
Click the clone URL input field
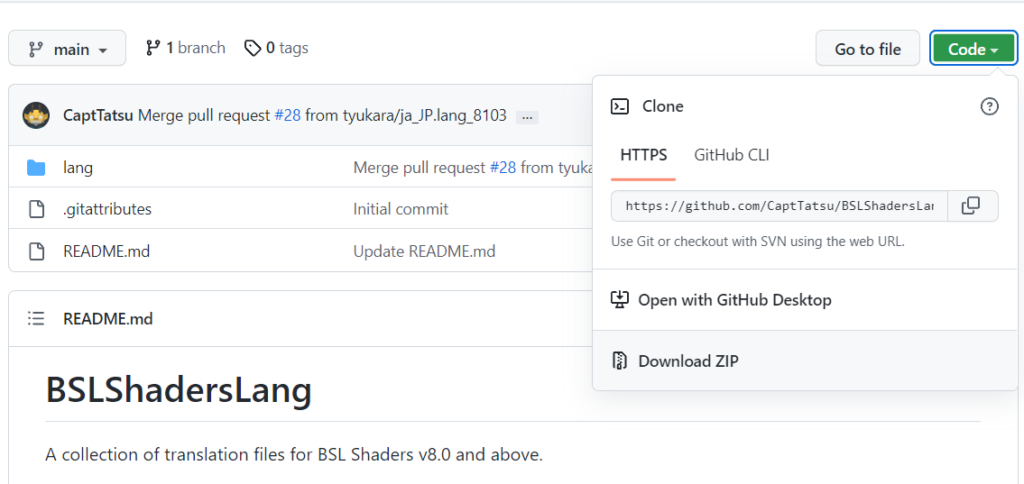(779, 206)
